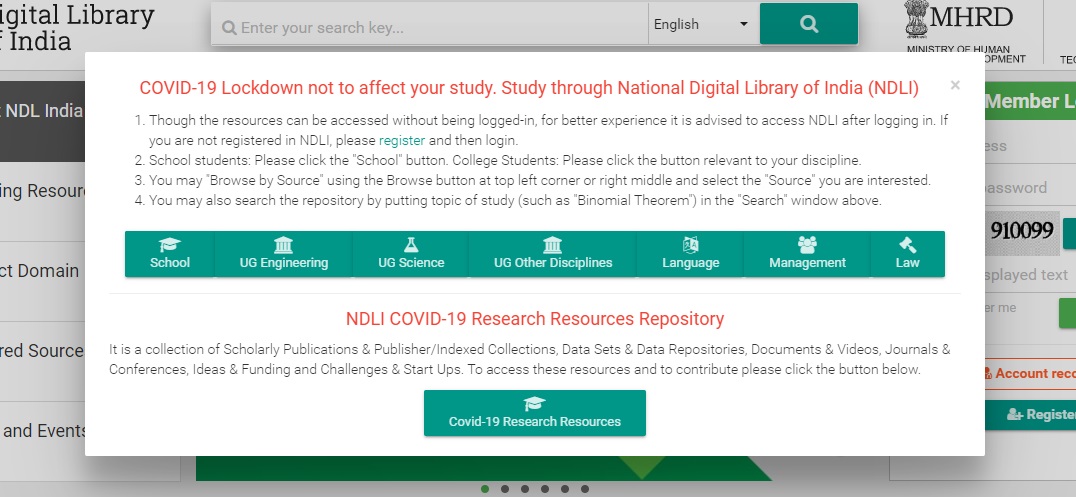
Task: Open the School resources button
Action: pyautogui.click(x=169, y=254)
